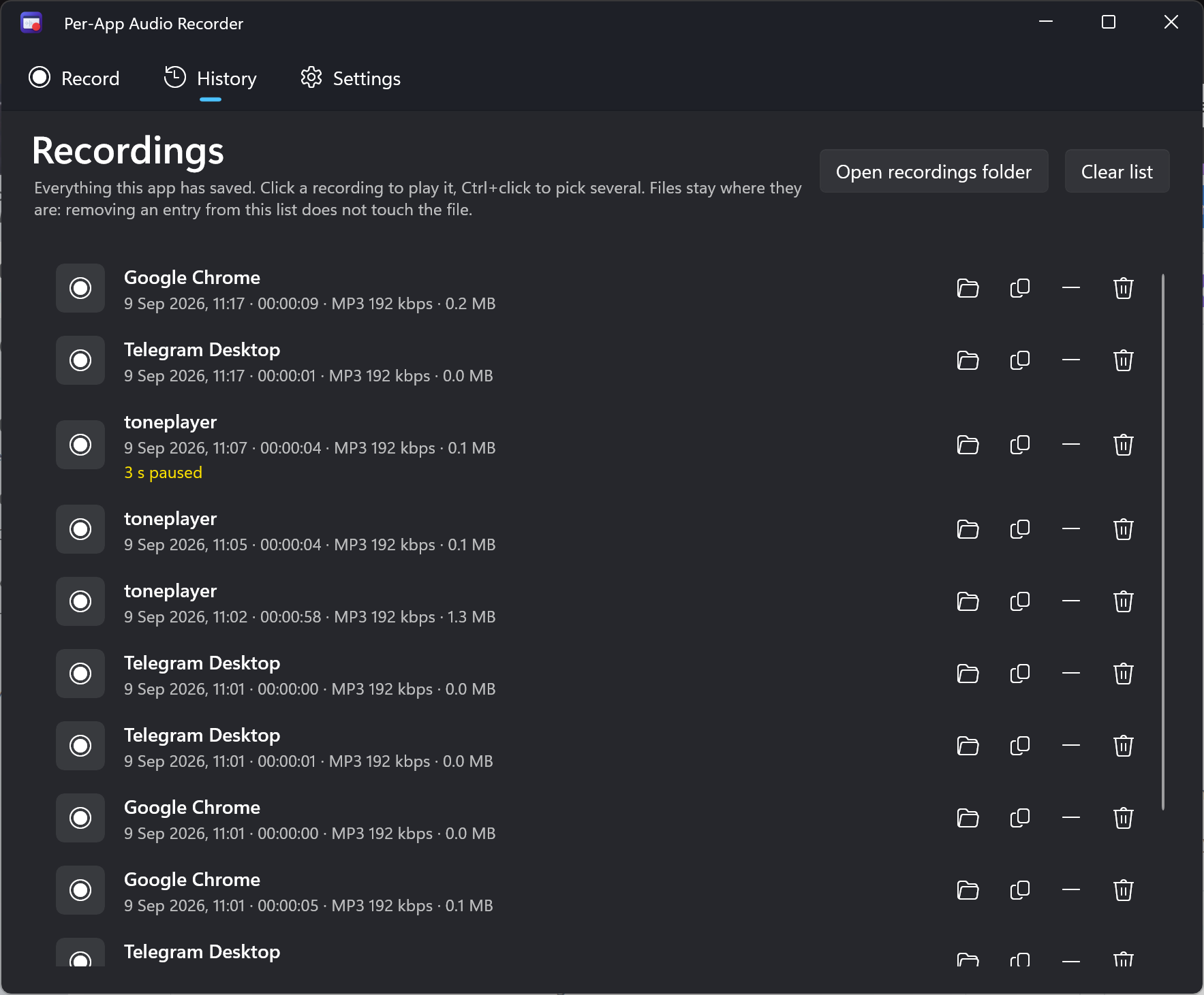Image resolution: width=1204 pixels, height=995 pixels.
Task: Clear the recordings list
Action: [1117, 172]
